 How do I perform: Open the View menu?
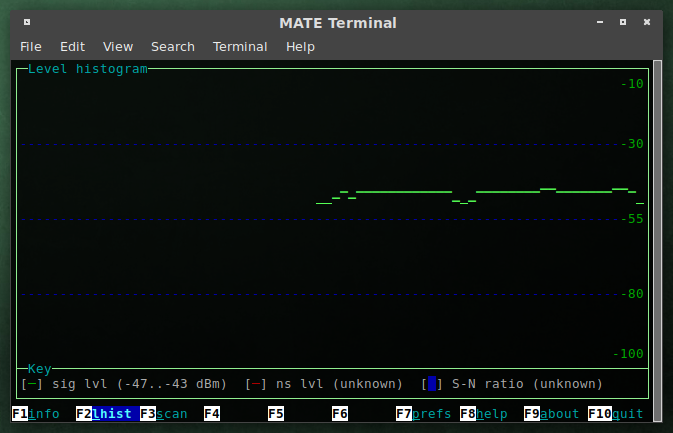(x=118, y=46)
